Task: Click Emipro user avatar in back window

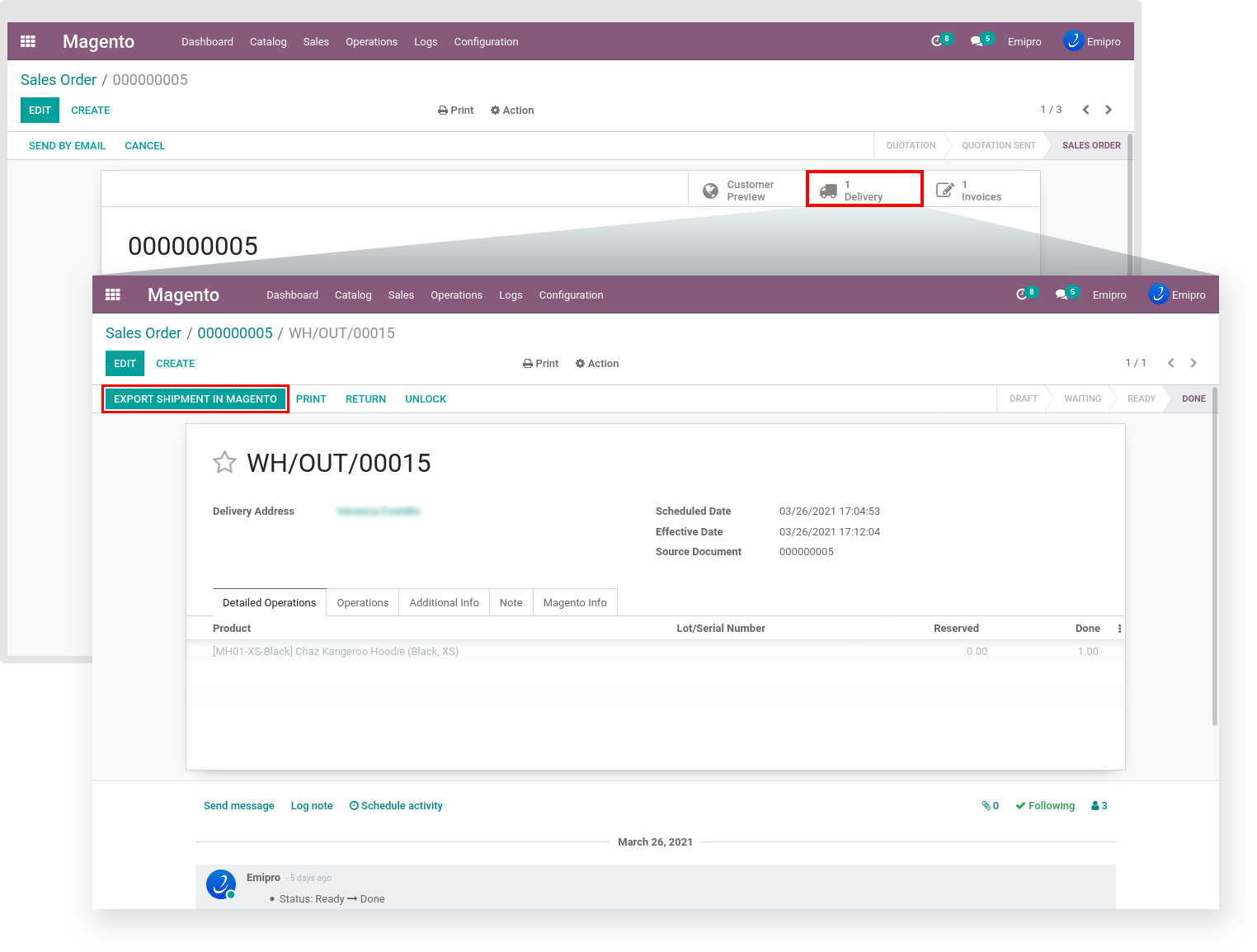Action: (1073, 41)
